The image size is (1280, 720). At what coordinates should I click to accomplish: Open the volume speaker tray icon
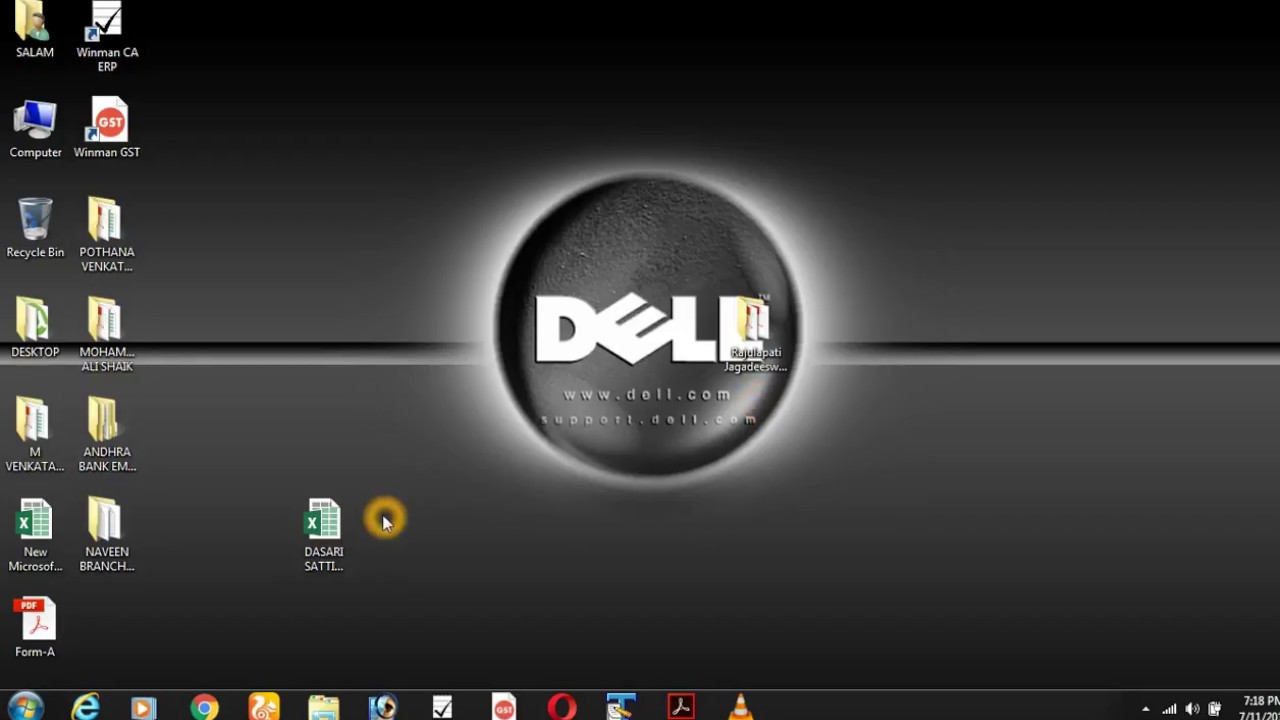click(1192, 709)
